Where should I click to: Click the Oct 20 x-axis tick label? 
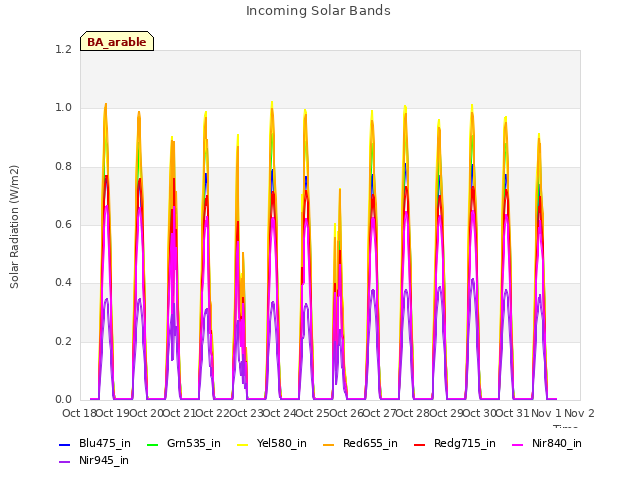coord(146,413)
